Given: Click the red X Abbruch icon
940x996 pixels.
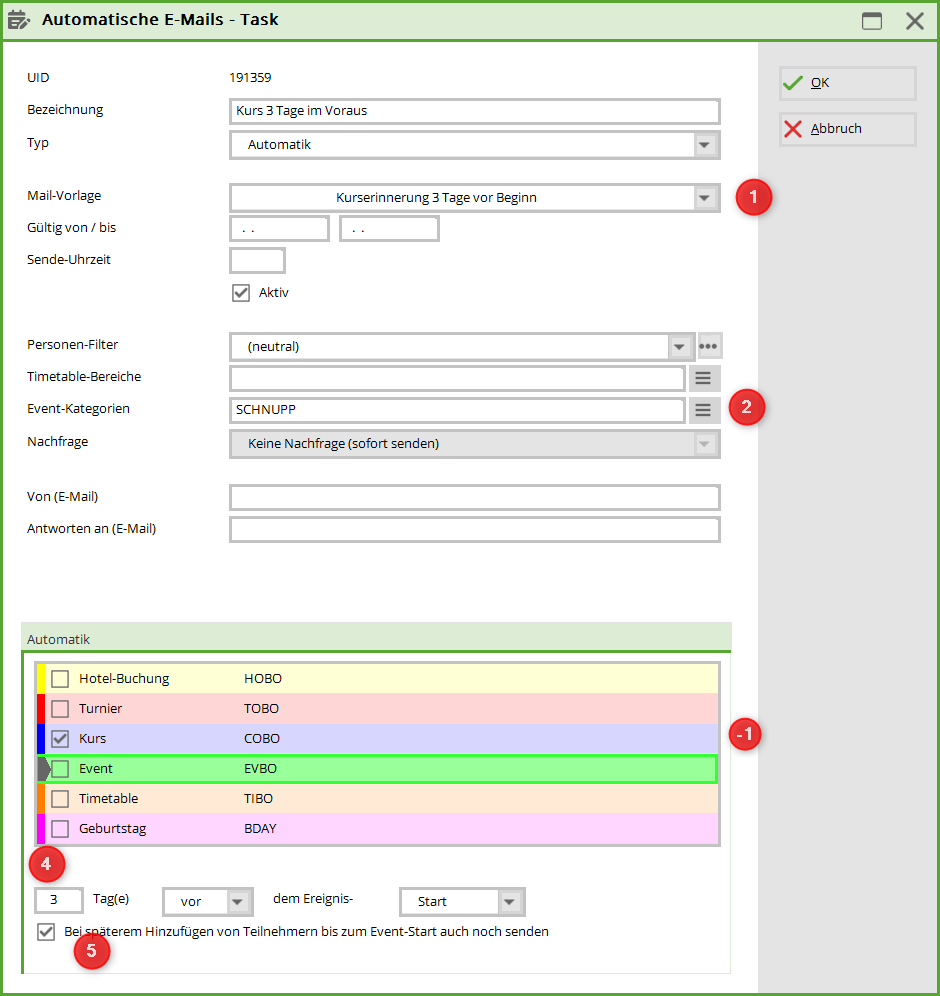Looking at the screenshot, I should coord(793,129).
